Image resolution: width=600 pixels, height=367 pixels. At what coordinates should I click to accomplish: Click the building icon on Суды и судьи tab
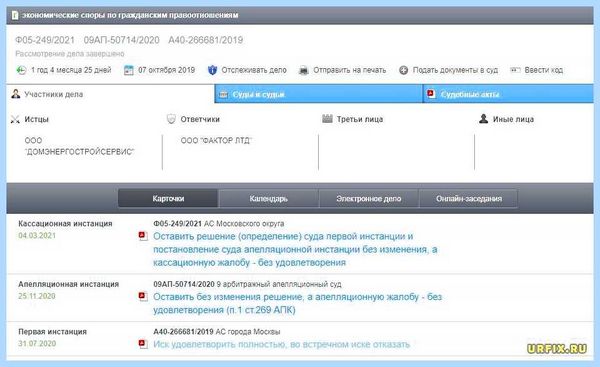(x=223, y=94)
